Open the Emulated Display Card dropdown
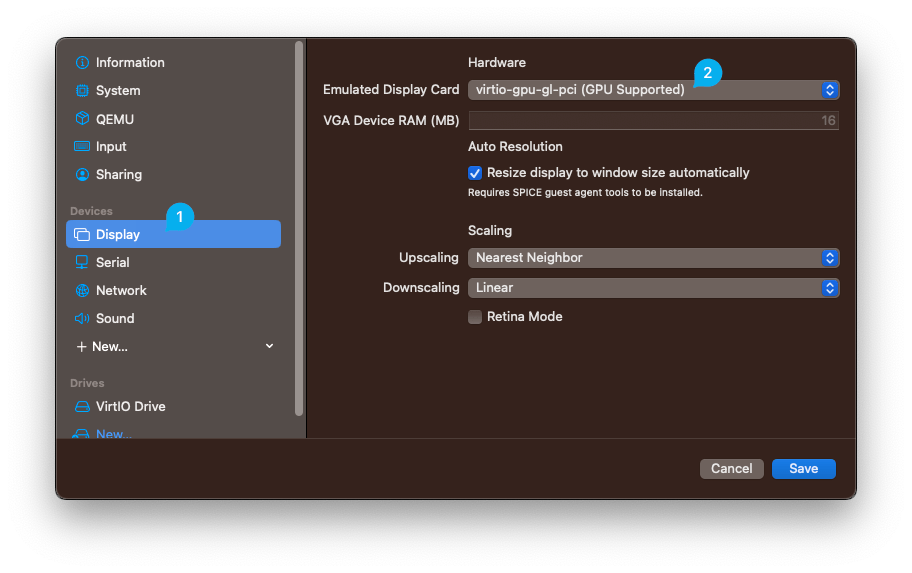The image size is (912, 573). pyautogui.click(x=653, y=90)
